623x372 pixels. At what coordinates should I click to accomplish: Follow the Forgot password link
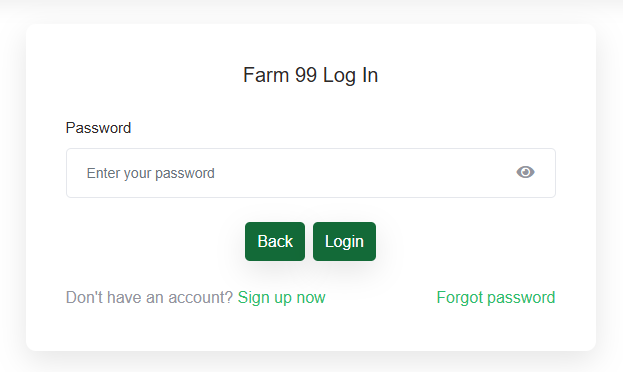(x=496, y=297)
